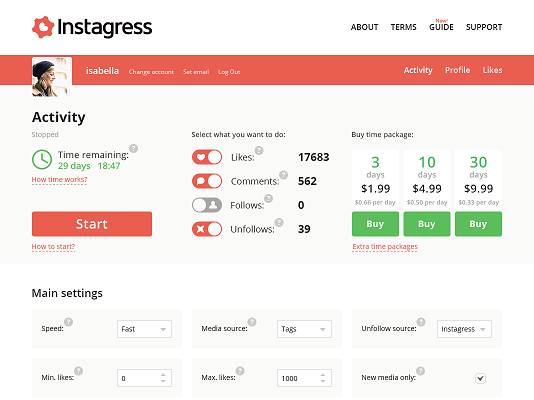Image resolution: width=534 pixels, height=400 pixels.
Task: Click the isabella username text
Action: (102, 71)
